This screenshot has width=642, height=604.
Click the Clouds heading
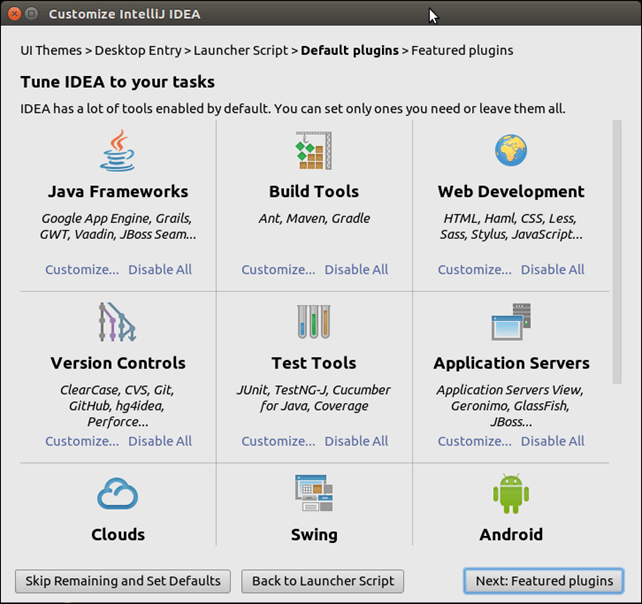118,535
